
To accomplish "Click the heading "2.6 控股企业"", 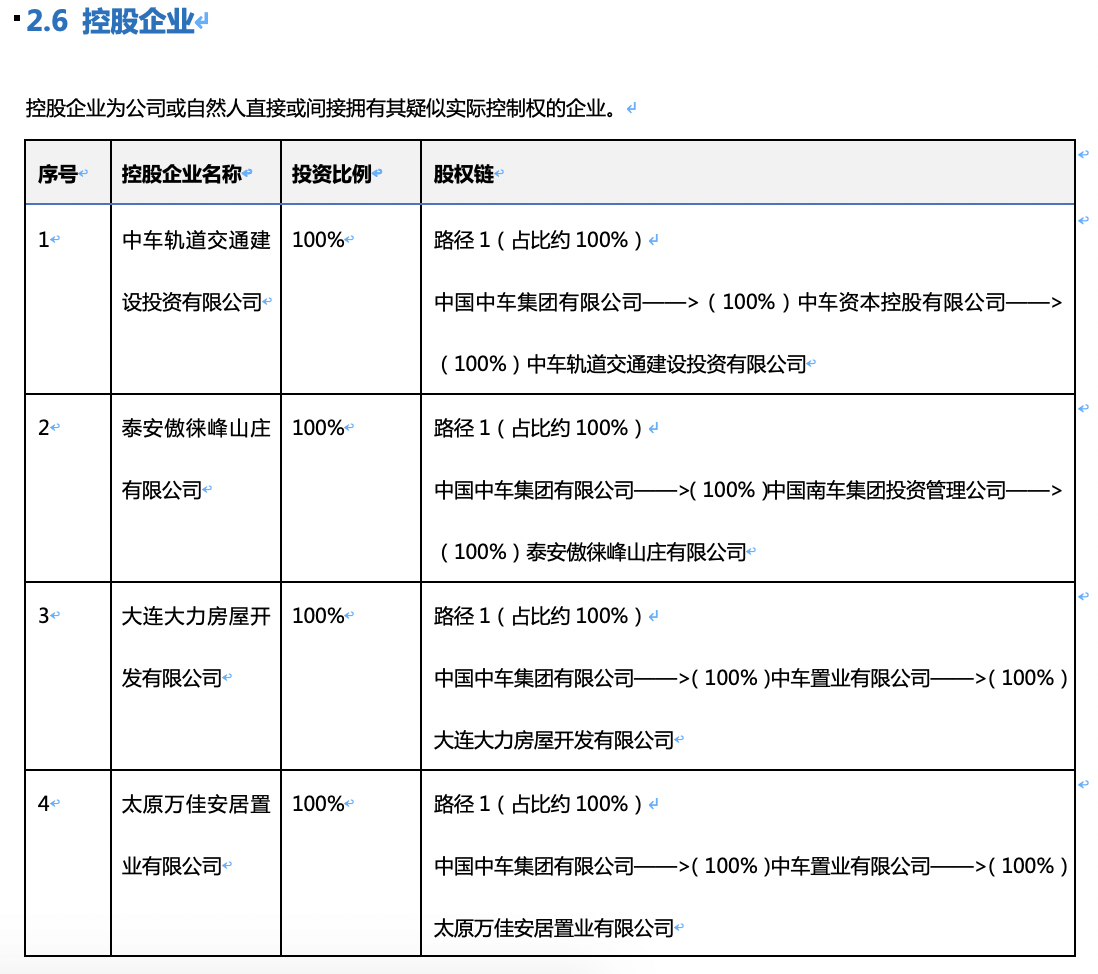I will [110, 21].
